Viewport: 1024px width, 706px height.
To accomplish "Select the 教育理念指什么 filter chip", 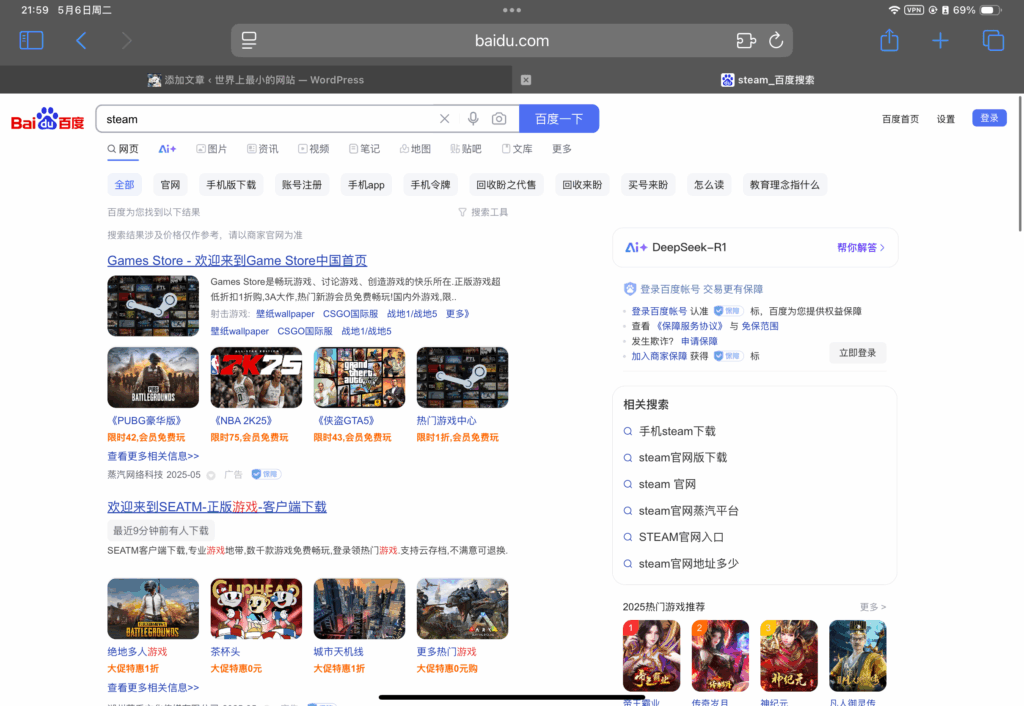I will (784, 185).
